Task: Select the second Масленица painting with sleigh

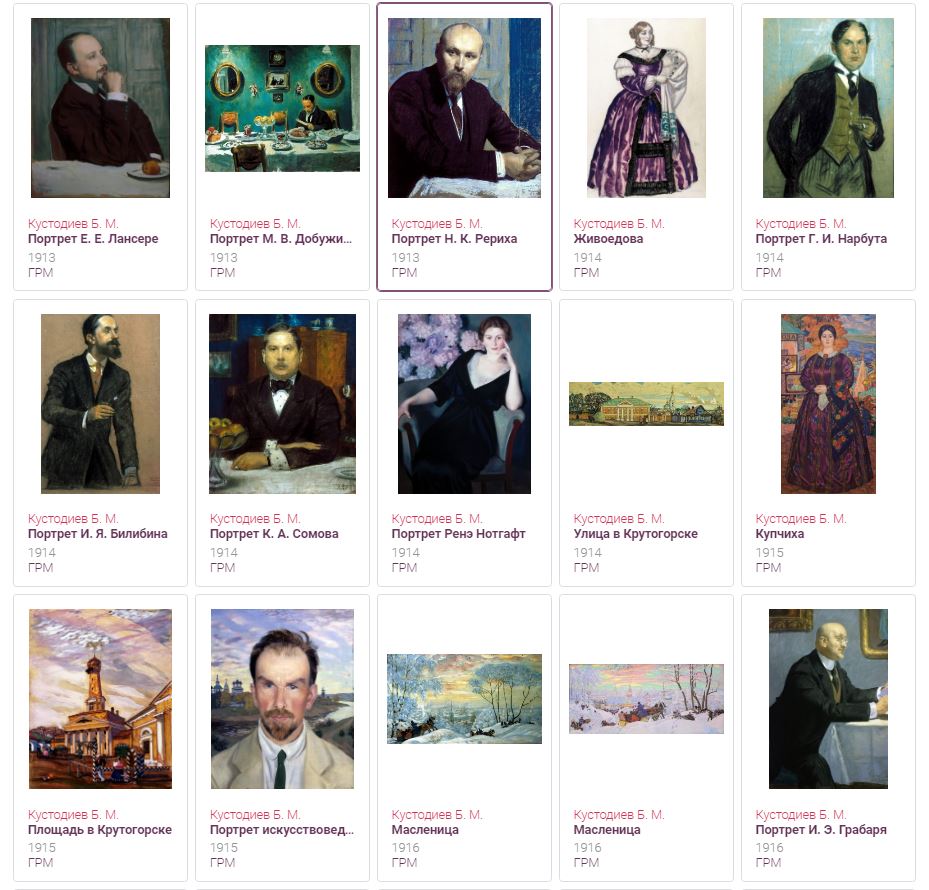Action: (x=646, y=699)
